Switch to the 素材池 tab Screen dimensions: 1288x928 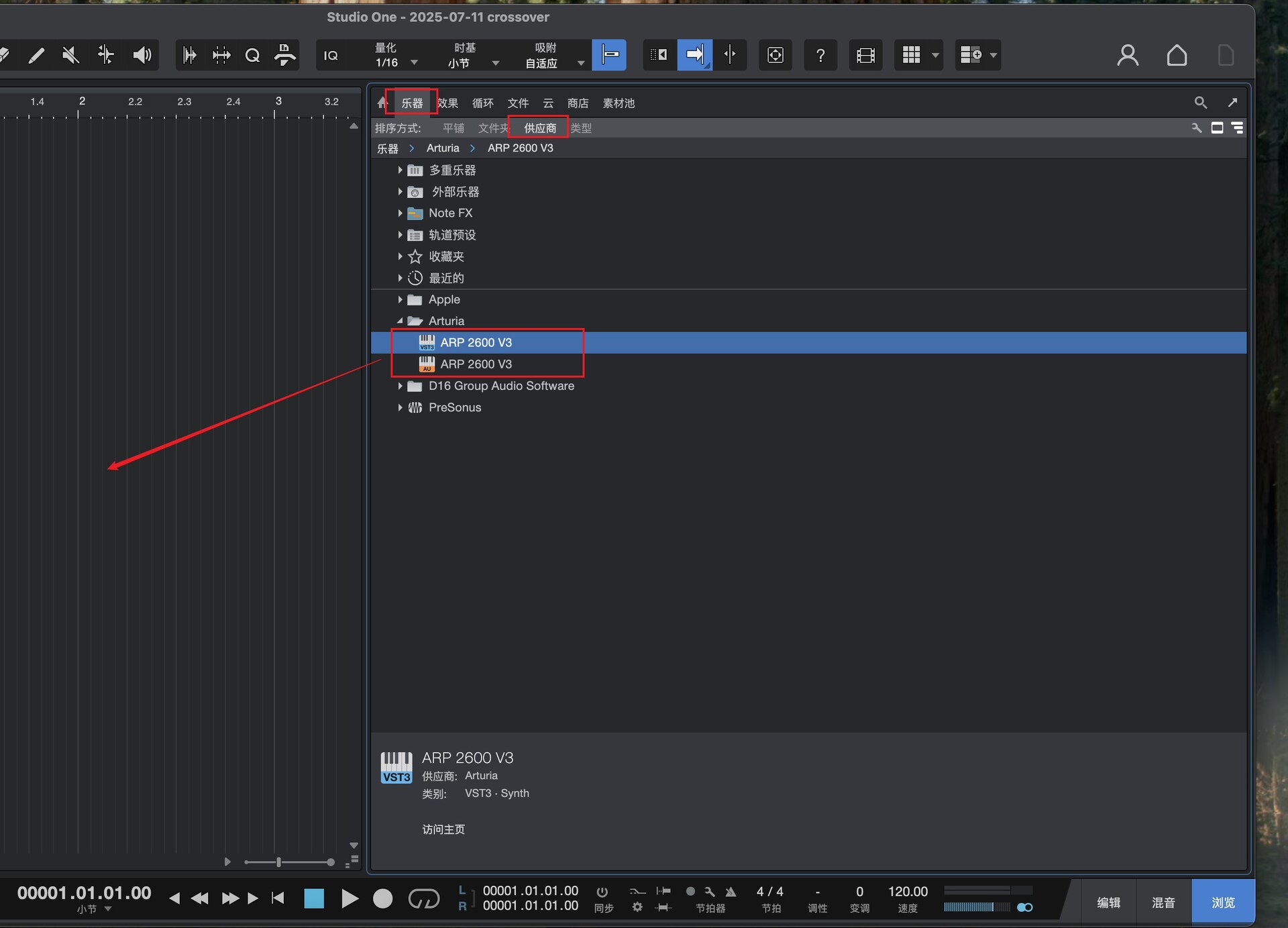point(619,103)
